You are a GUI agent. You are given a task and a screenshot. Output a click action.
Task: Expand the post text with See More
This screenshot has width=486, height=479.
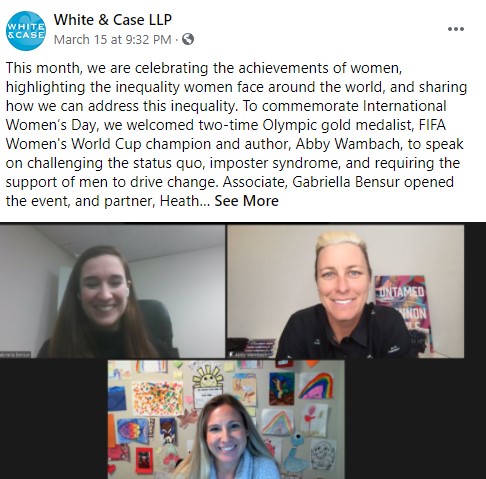tap(246, 201)
